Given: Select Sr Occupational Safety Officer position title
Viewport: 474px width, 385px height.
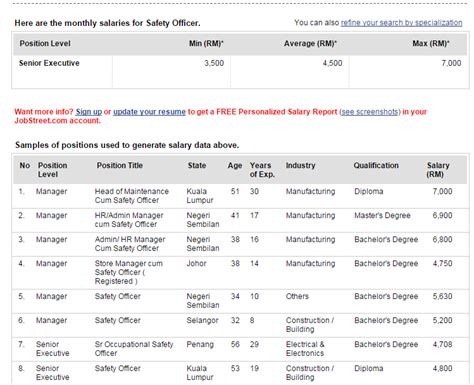Looking at the screenshot, I should tap(134, 349).
